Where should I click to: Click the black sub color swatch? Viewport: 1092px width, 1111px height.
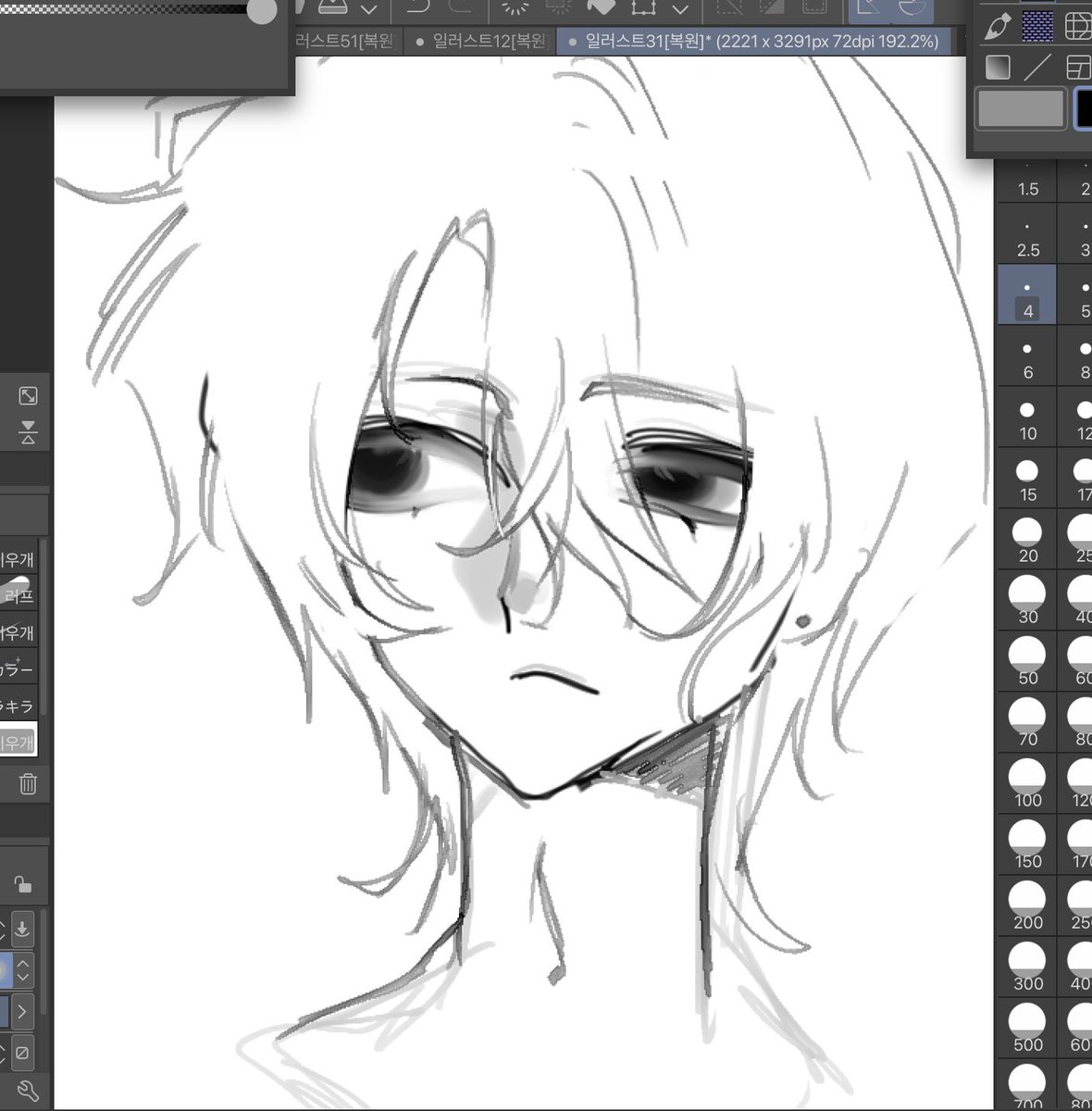(1083, 109)
